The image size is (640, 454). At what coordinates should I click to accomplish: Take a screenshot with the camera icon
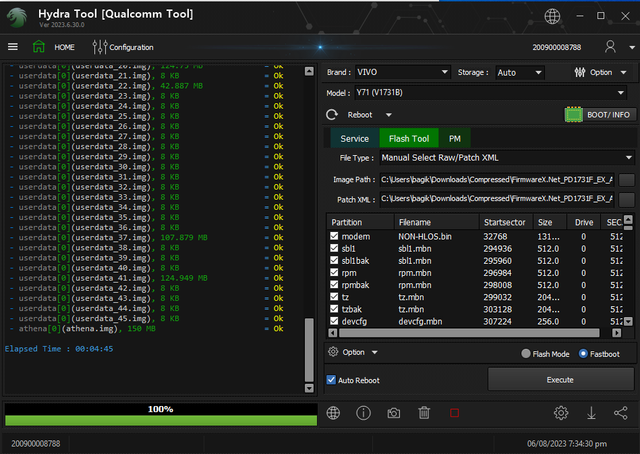pyautogui.click(x=393, y=413)
